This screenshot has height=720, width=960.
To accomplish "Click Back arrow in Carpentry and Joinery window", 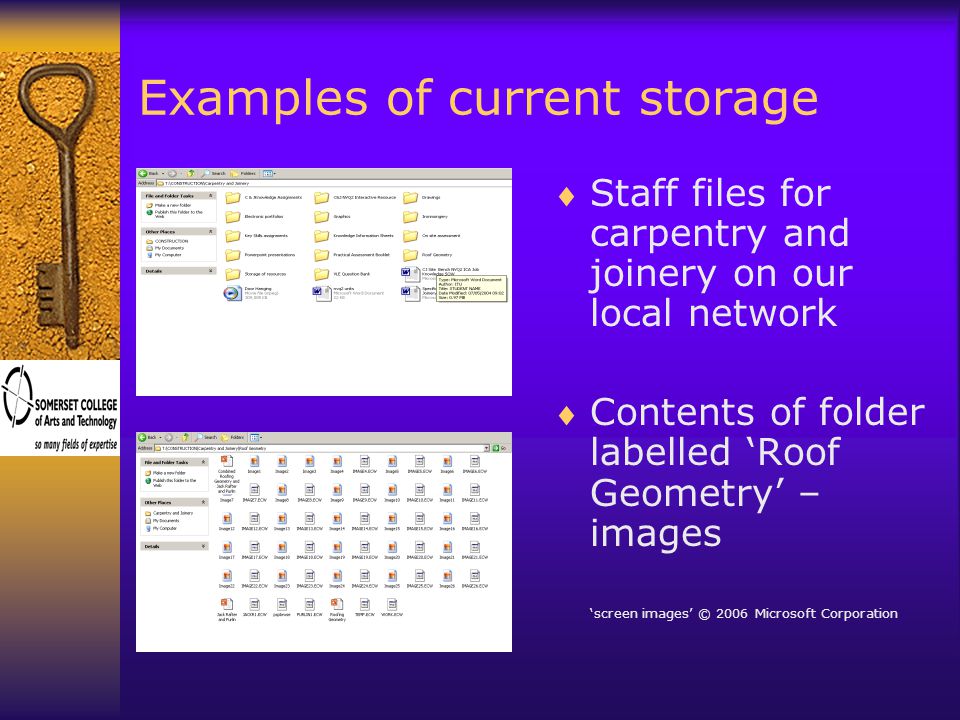I will pos(143,174).
